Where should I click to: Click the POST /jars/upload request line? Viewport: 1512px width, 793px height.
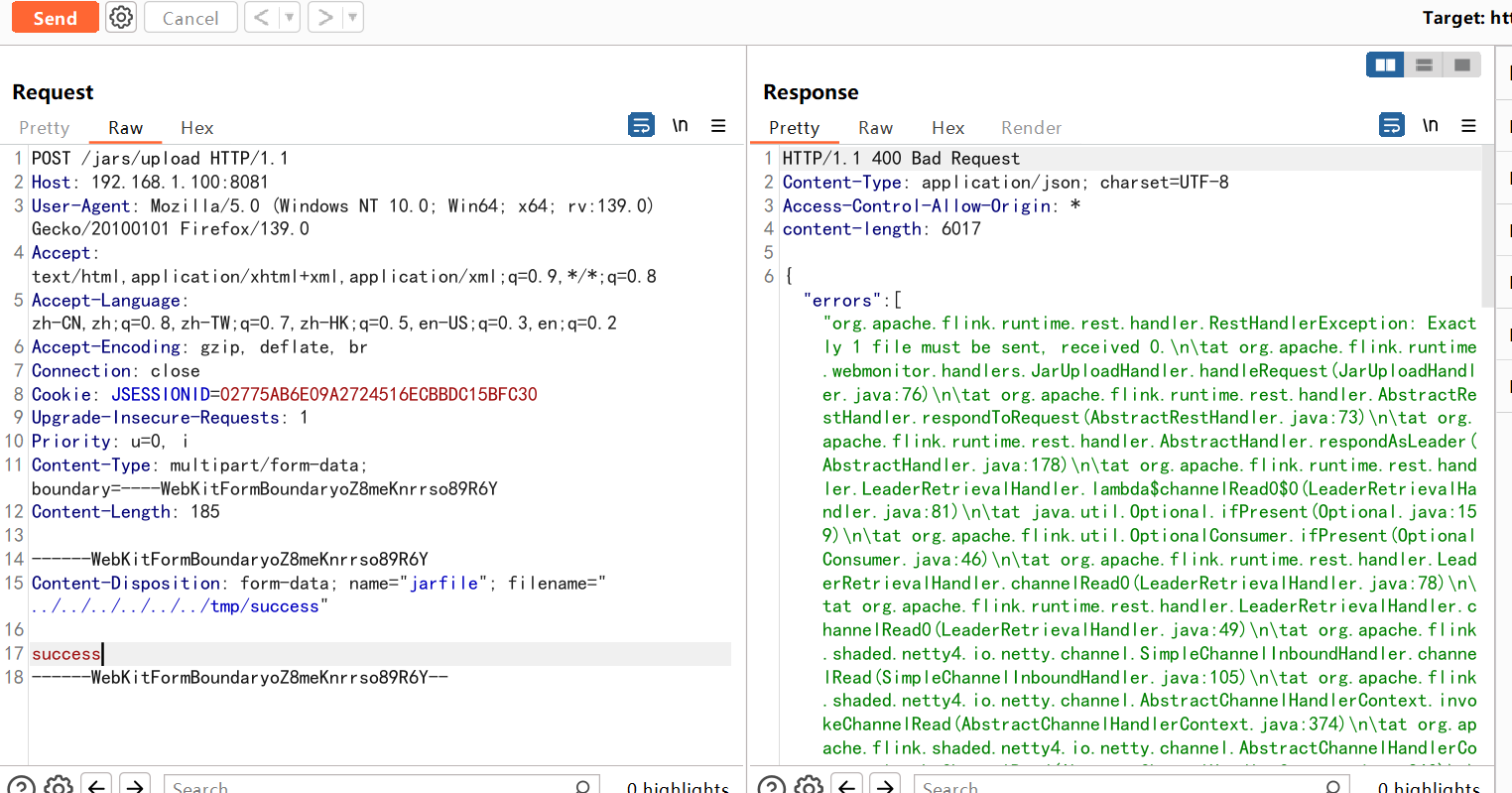coord(160,158)
